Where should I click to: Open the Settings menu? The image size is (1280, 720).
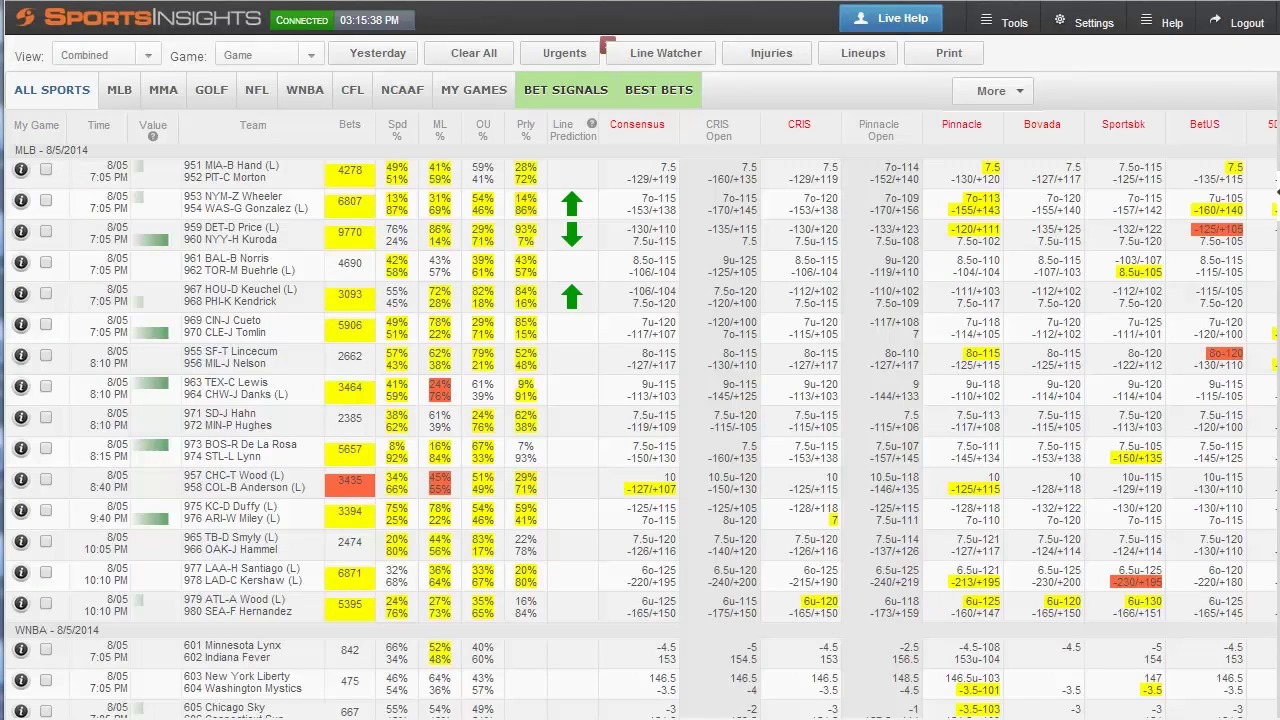point(1084,22)
